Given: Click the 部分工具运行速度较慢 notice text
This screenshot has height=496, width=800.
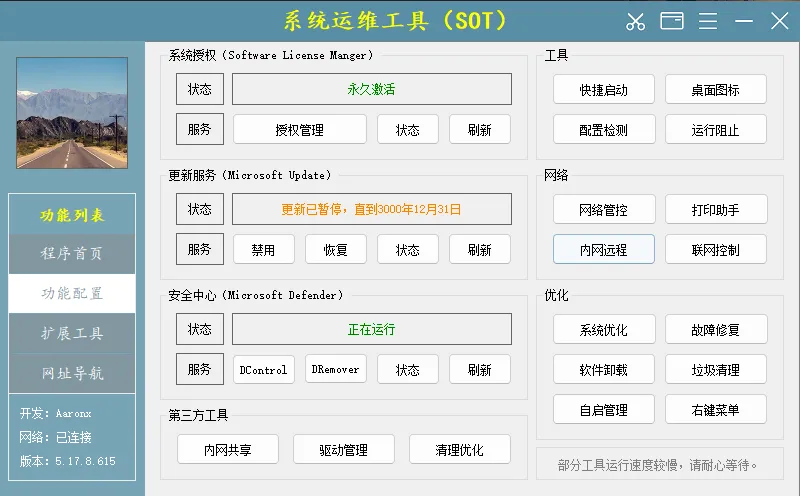Looking at the screenshot, I should [657, 465].
